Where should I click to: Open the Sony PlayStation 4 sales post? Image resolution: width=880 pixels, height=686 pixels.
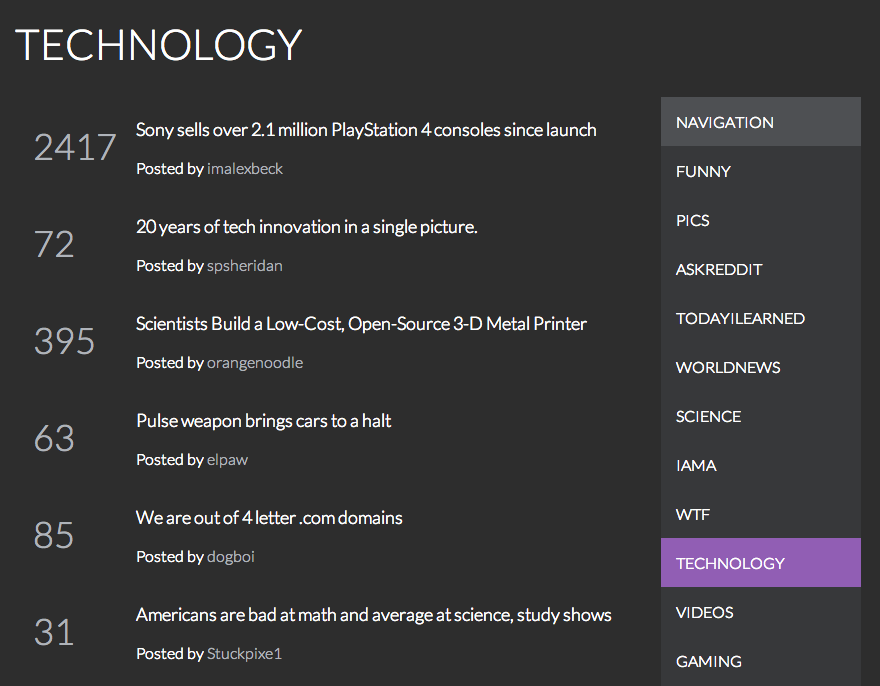tap(366, 130)
